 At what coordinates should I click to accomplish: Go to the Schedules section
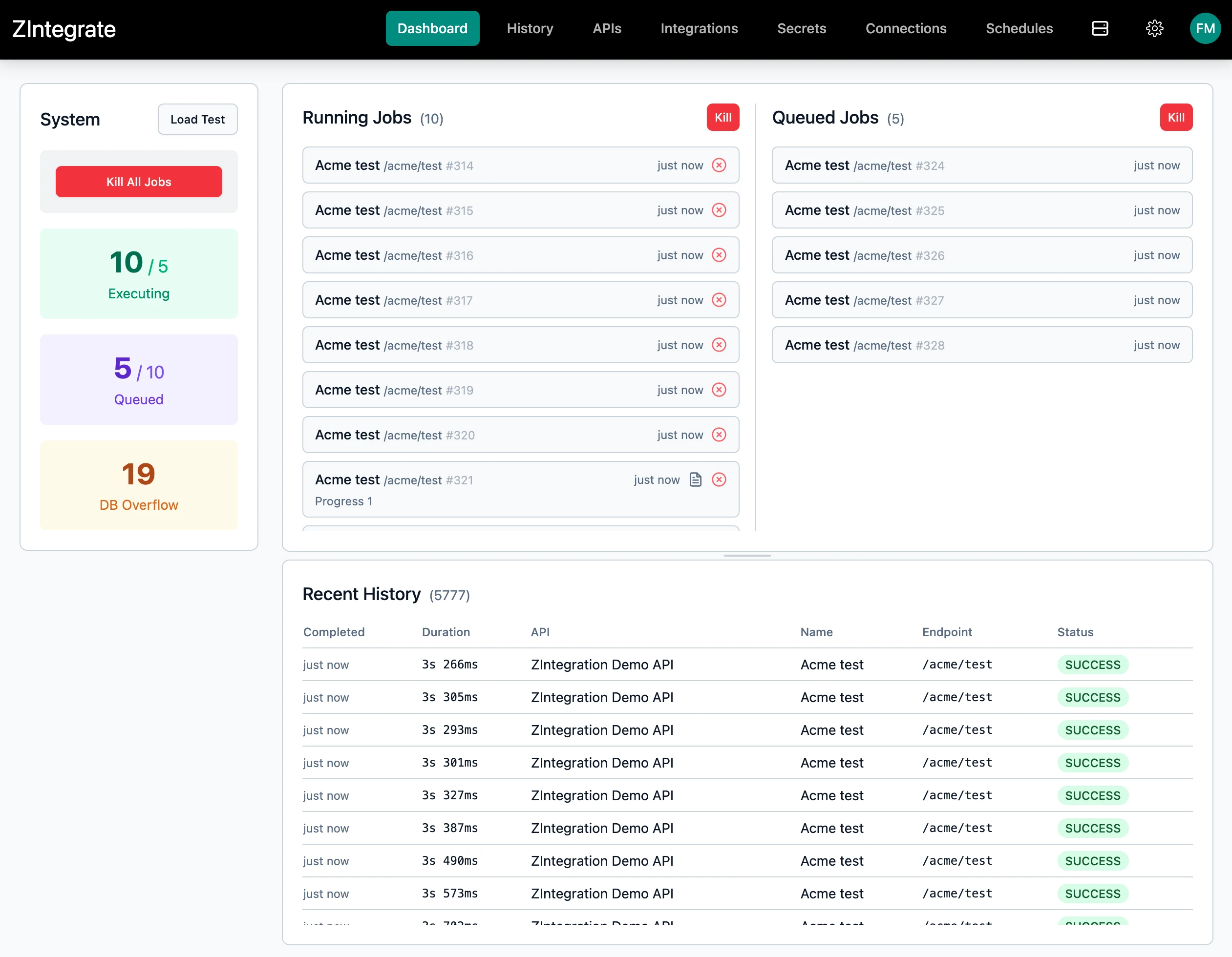[1019, 28]
